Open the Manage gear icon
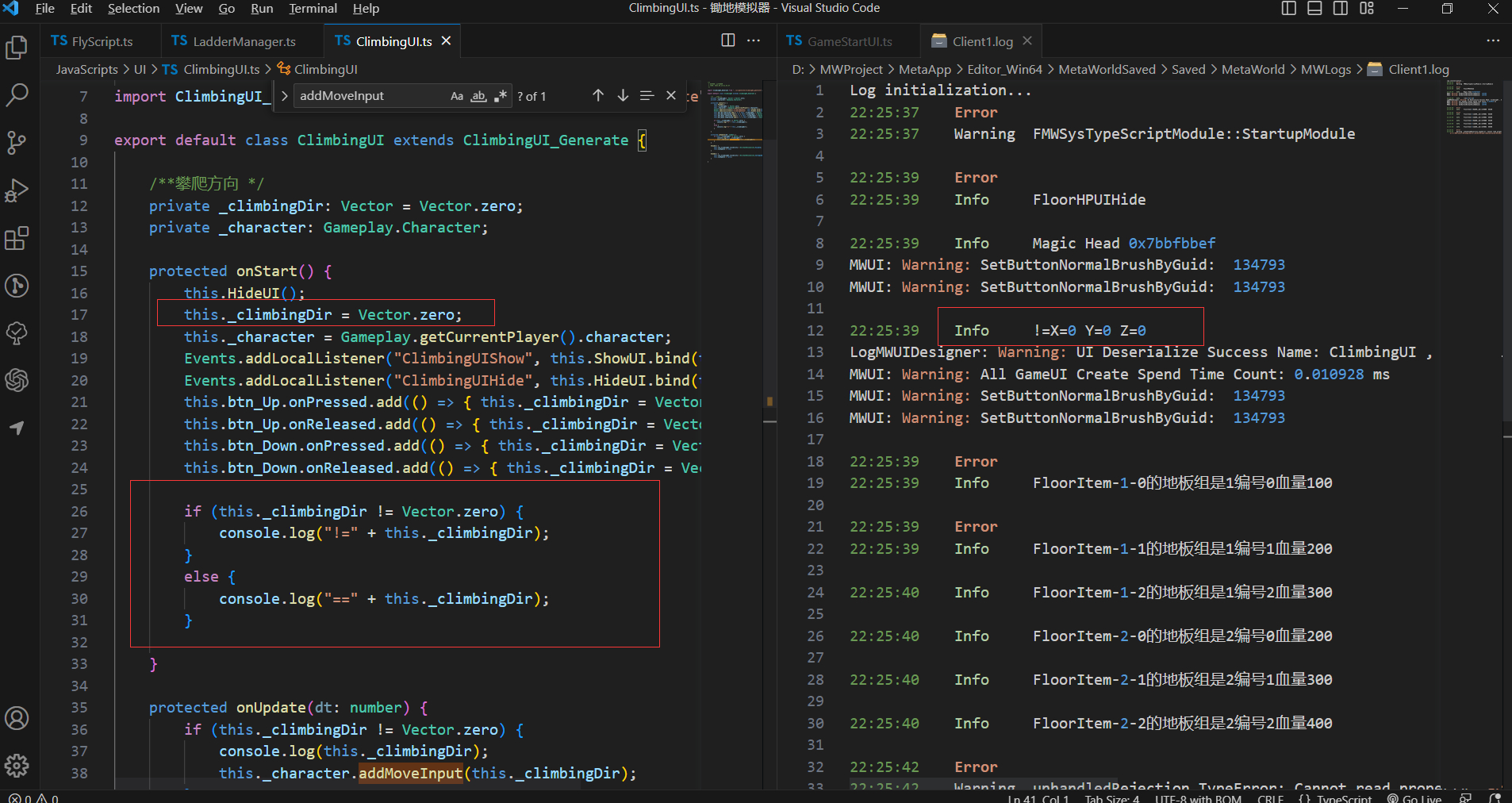This screenshot has width=1512, height=803. [17, 766]
